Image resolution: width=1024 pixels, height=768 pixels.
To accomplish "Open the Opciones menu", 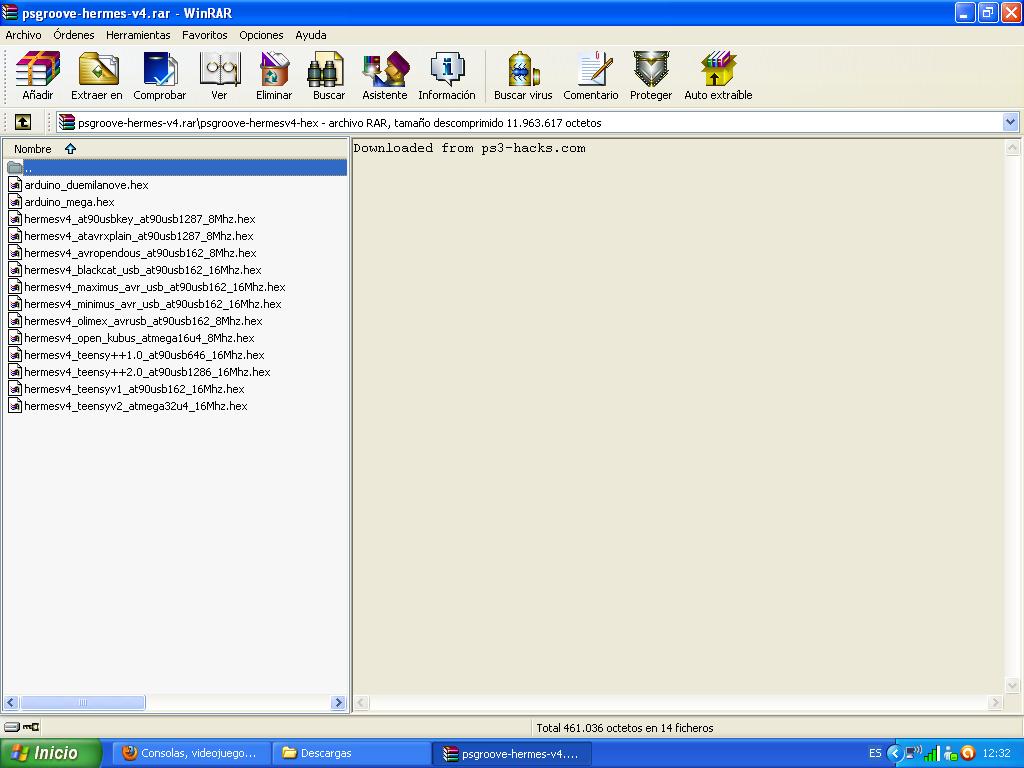I will [261, 35].
